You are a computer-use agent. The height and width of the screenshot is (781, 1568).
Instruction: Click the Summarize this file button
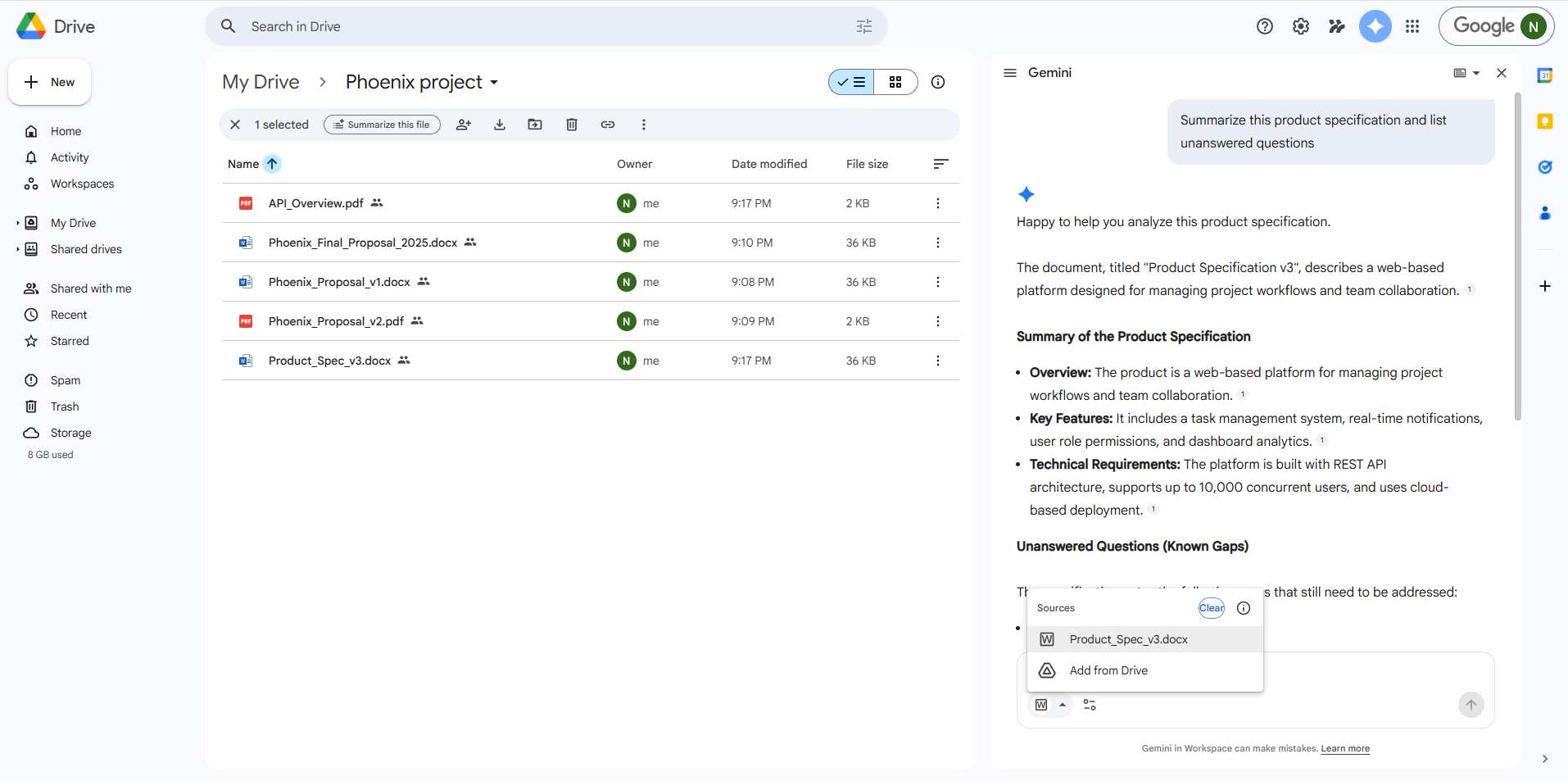tap(382, 125)
